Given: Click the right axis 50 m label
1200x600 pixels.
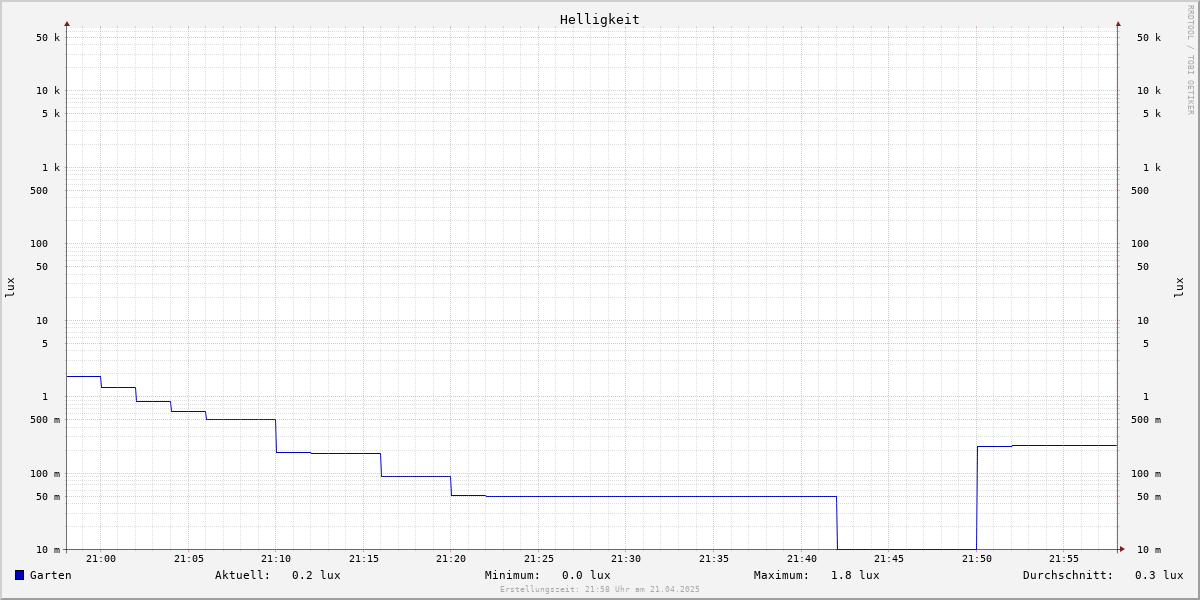Looking at the screenshot, I should click(1149, 497).
